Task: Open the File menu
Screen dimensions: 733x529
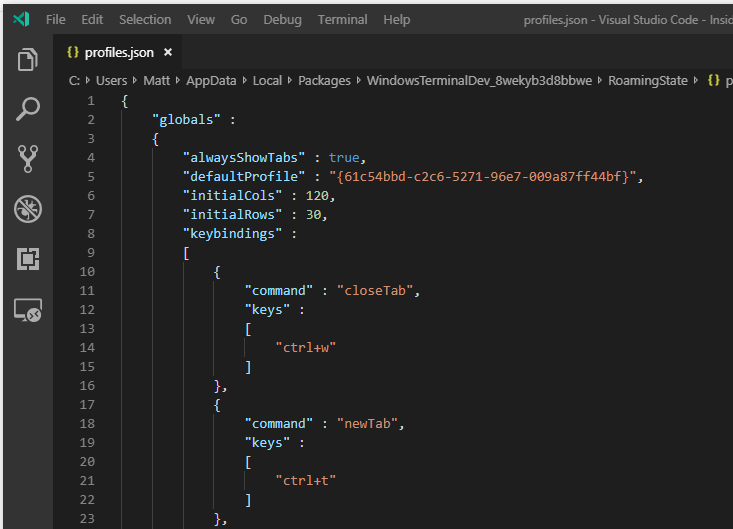Action: tap(56, 19)
